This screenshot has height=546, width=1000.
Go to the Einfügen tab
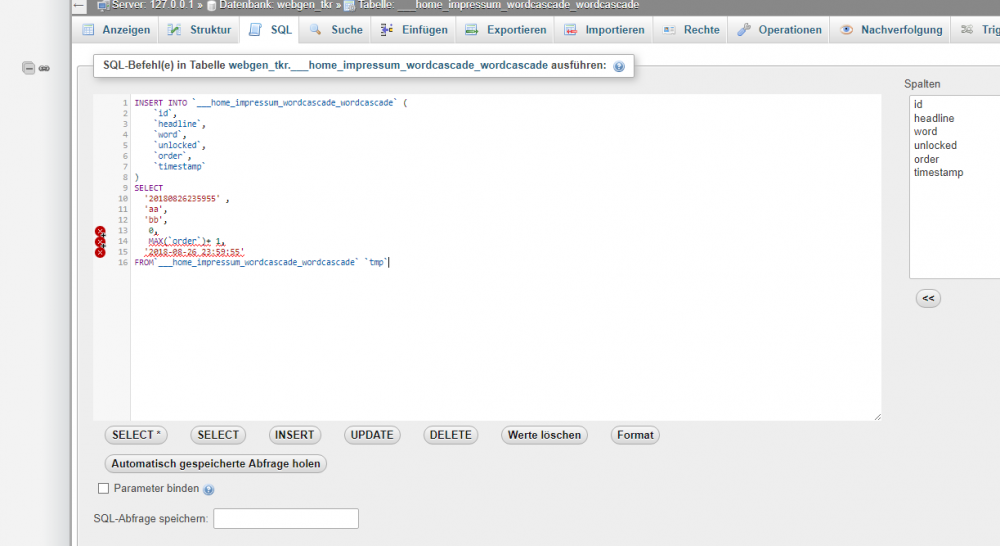click(414, 30)
